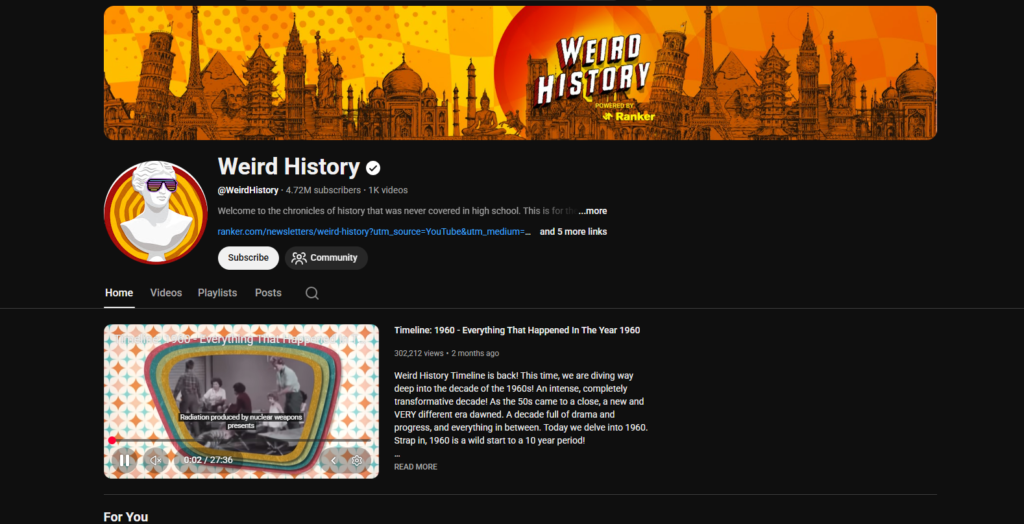Click the verified checkmark badge

pos(373,168)
